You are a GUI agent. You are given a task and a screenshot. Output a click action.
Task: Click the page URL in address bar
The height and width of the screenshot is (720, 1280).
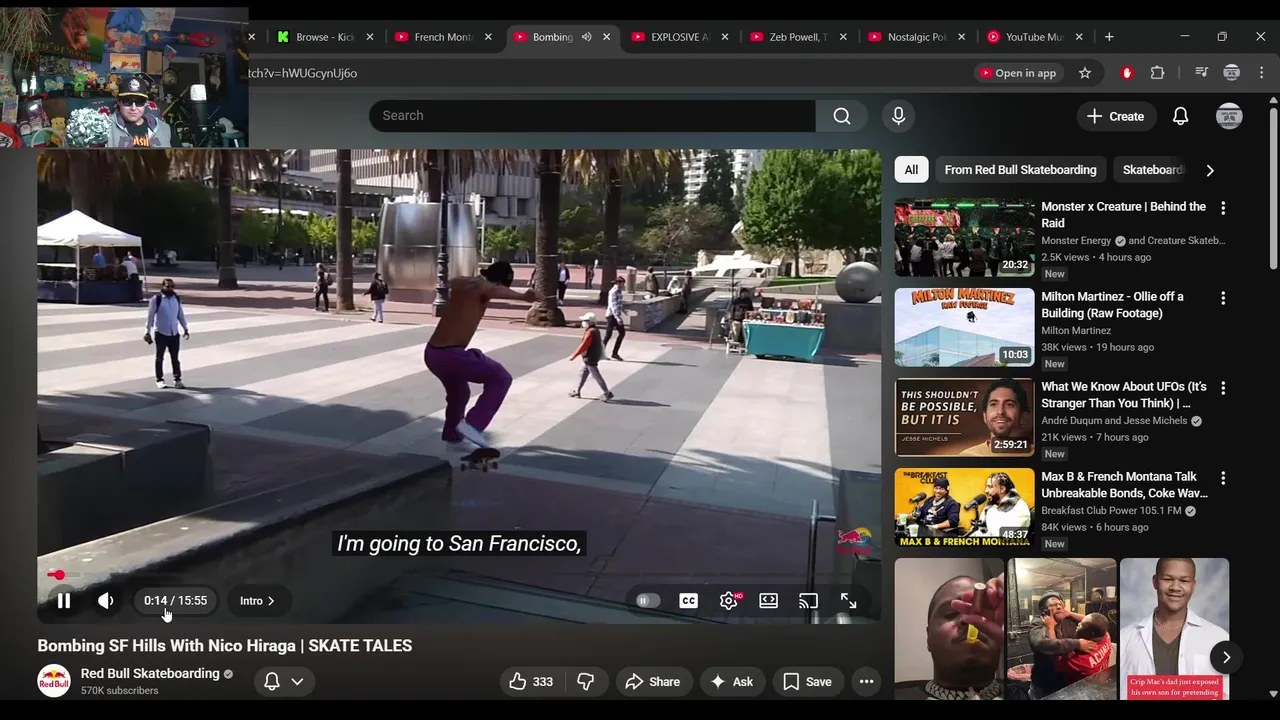tap(303, 73)
